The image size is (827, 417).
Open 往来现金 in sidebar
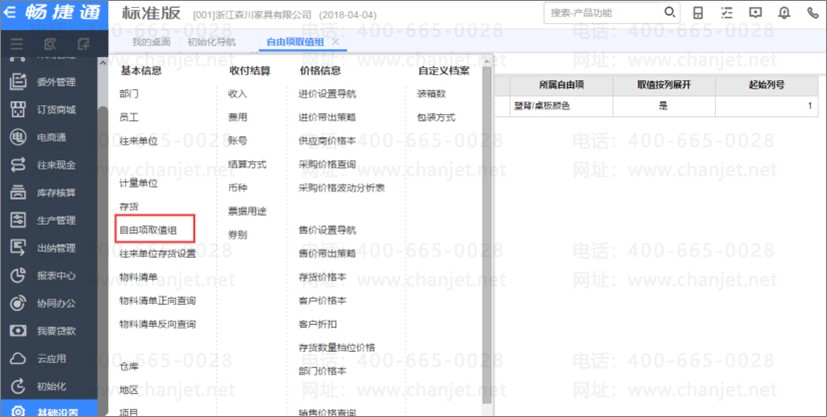tap(49, 165)
